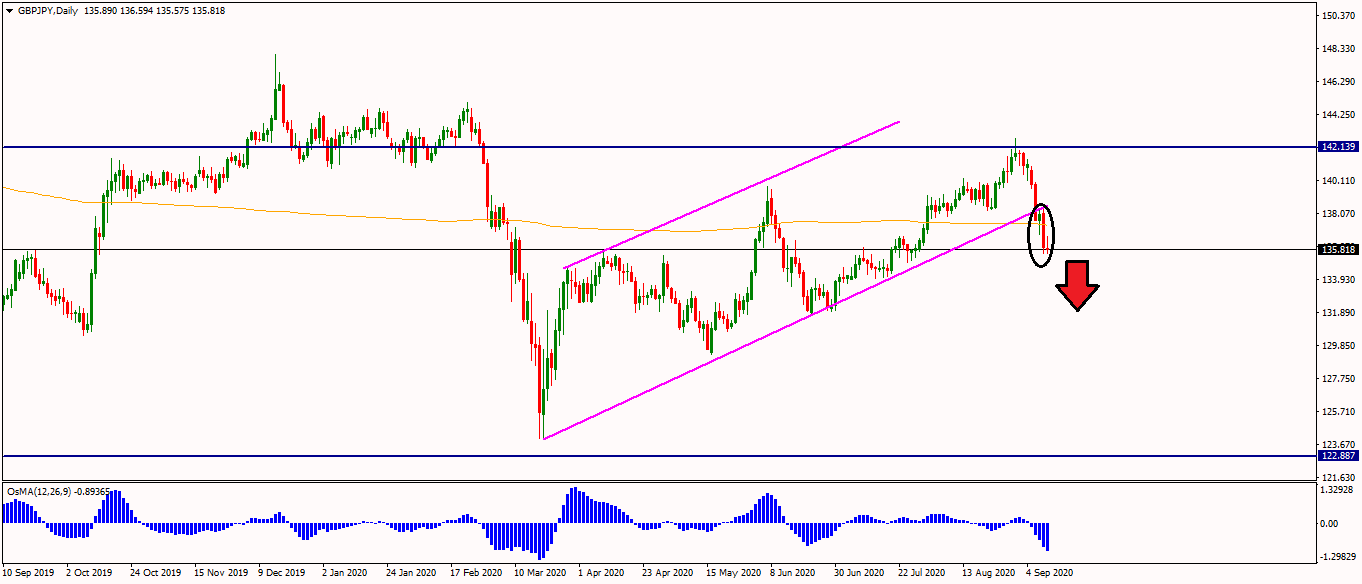The width and height of the screenshot is (1362, 584).
Task: Click the 23 Apr 2020 date label
Action: 667,574
